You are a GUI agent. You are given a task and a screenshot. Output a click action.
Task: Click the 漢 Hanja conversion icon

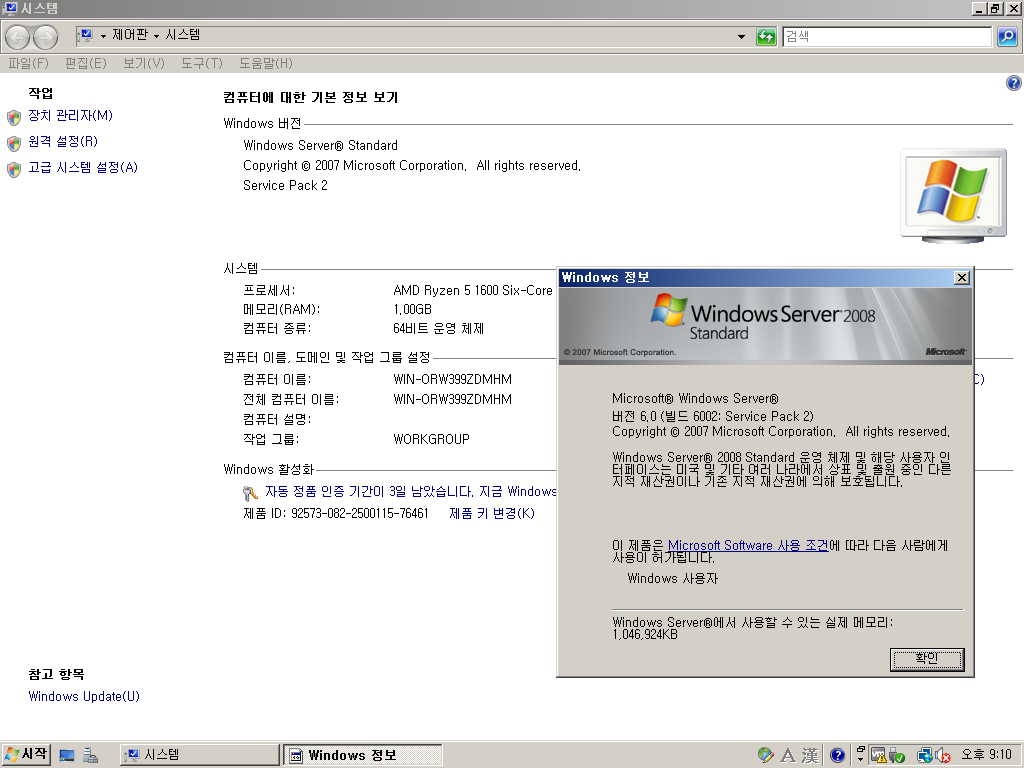tap(810, 756)
